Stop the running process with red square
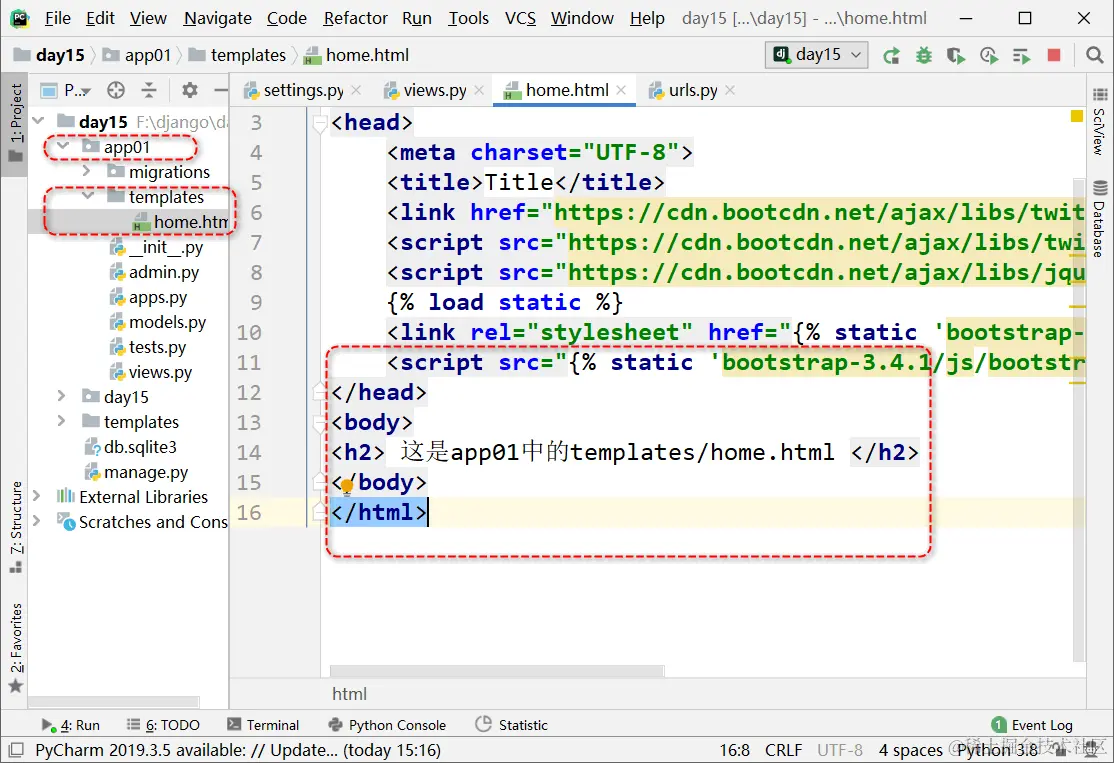The height and width of the screenshot is (763, 1114). 1054,55
